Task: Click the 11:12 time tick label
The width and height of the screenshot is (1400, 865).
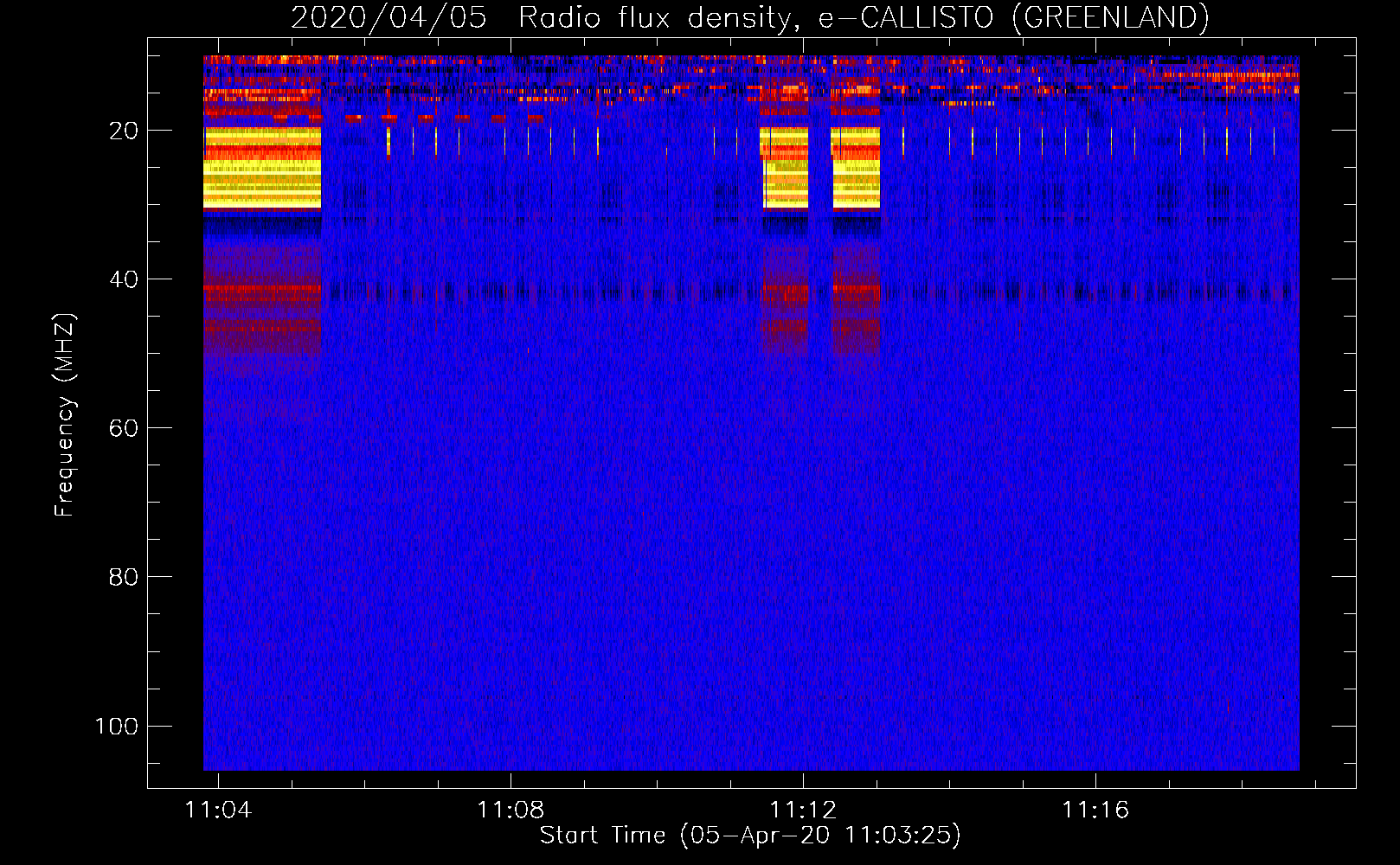Action: (803, 810)
